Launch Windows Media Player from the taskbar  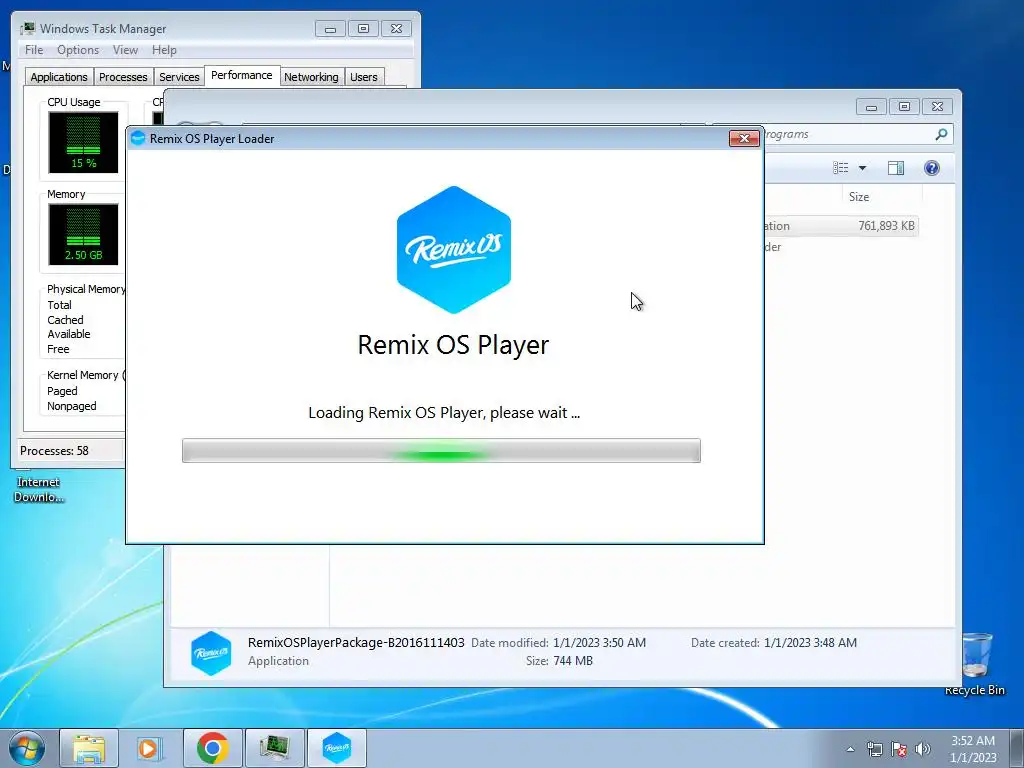point(148,748)
